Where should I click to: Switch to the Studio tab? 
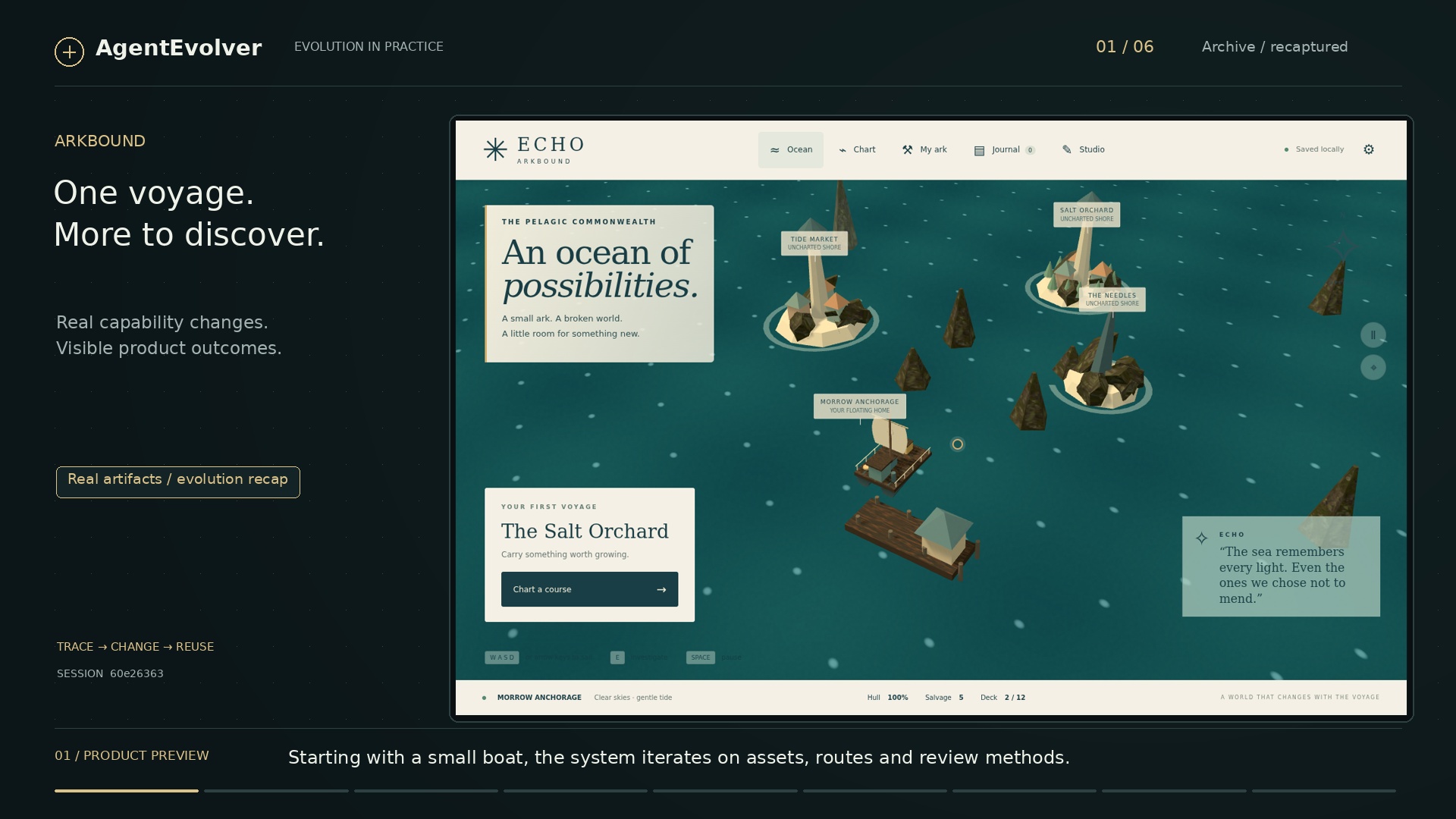click(x=1083, y=150)
